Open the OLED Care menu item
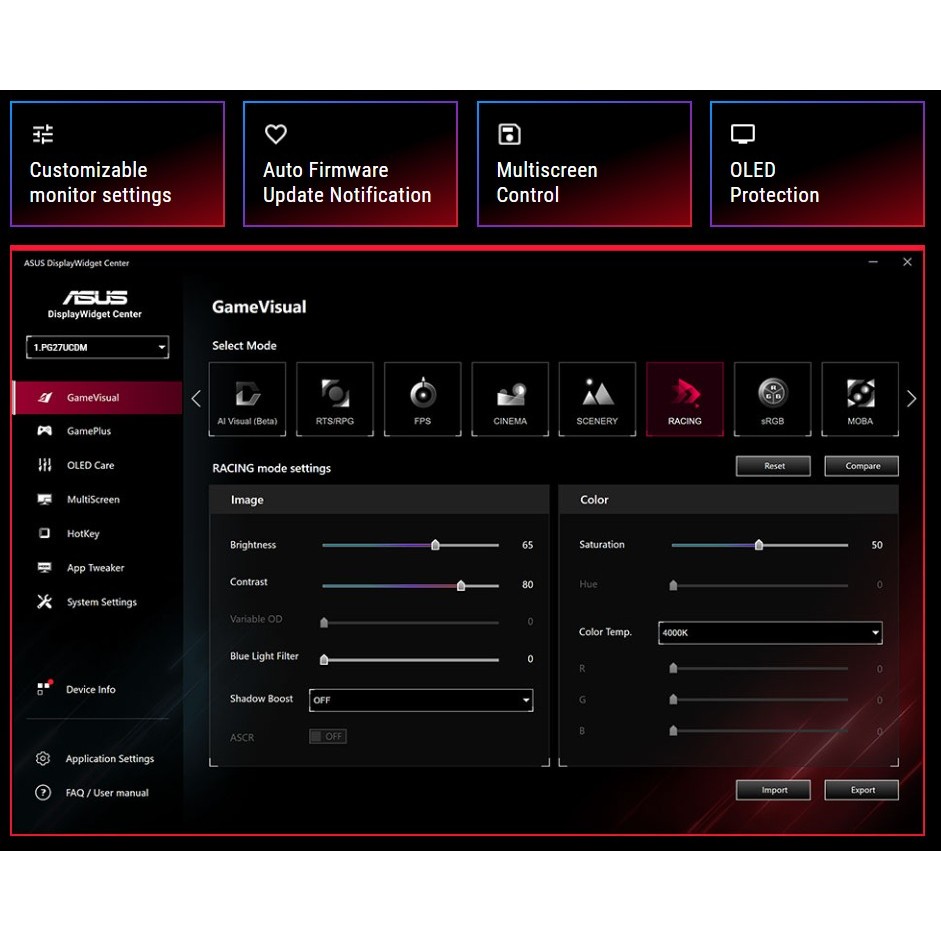This screenshot has width=941, height=941. (x=90, y=465)
